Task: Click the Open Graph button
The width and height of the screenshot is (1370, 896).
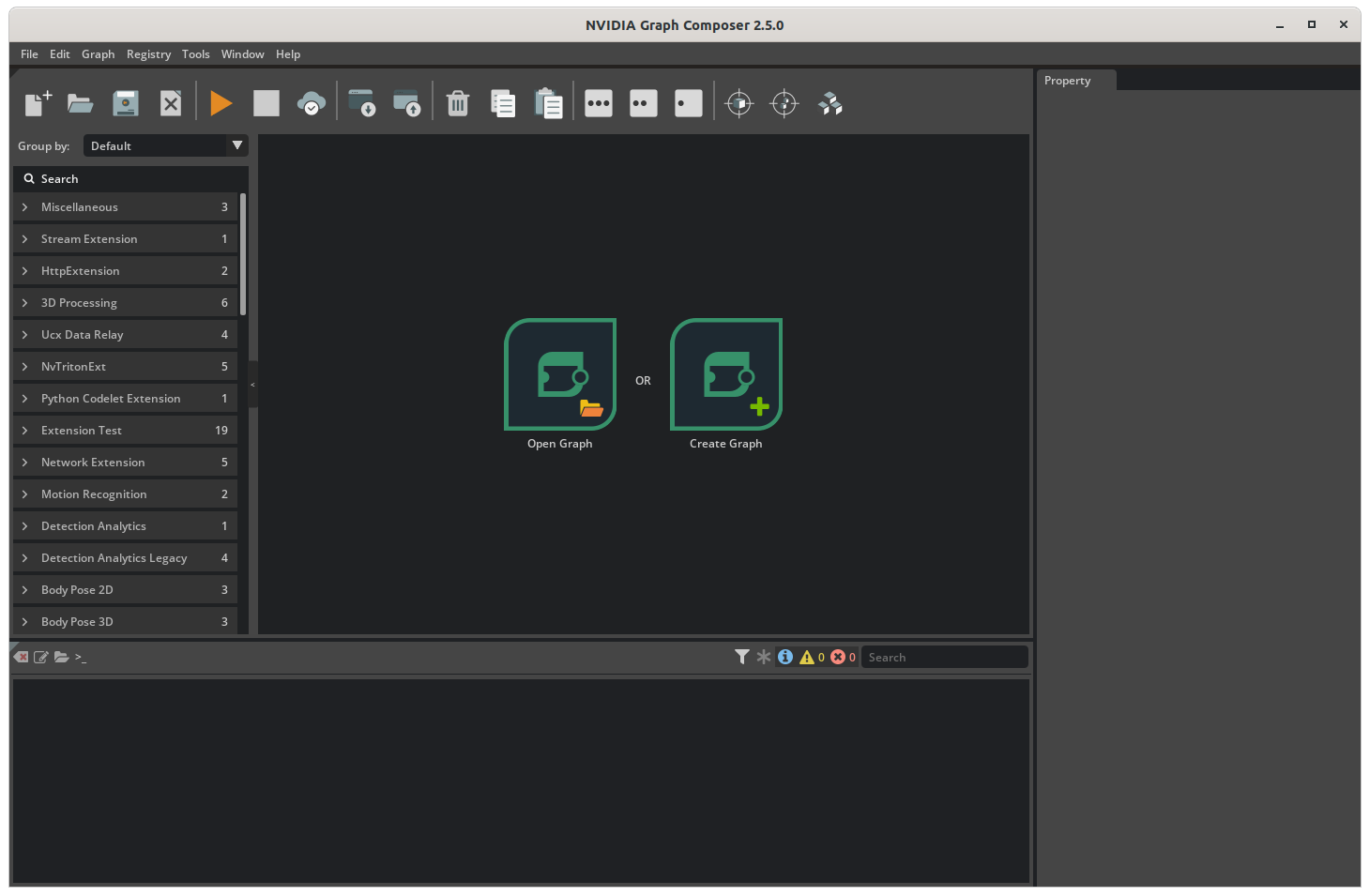Action: [560, 374]
